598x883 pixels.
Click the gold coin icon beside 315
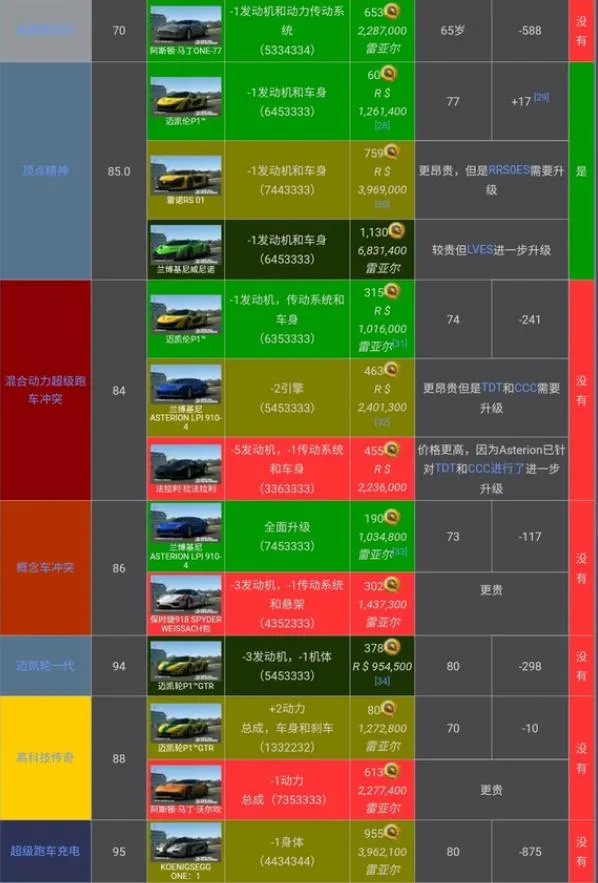(392, 291)
